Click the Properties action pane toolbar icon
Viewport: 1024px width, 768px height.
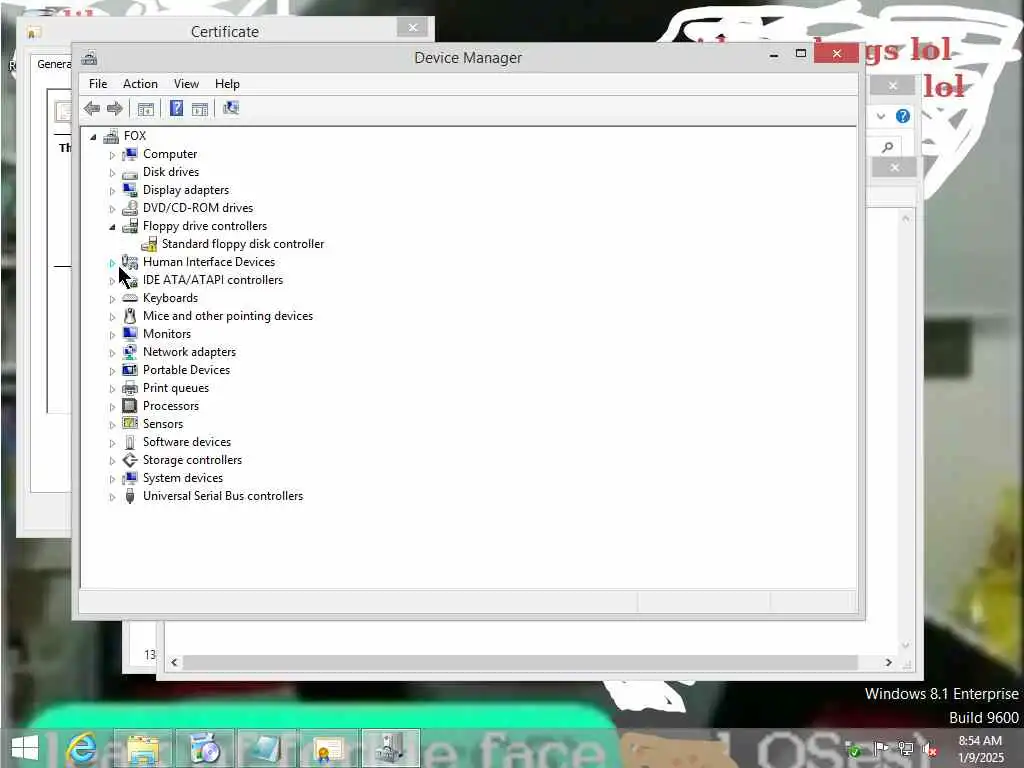(200, 108)
